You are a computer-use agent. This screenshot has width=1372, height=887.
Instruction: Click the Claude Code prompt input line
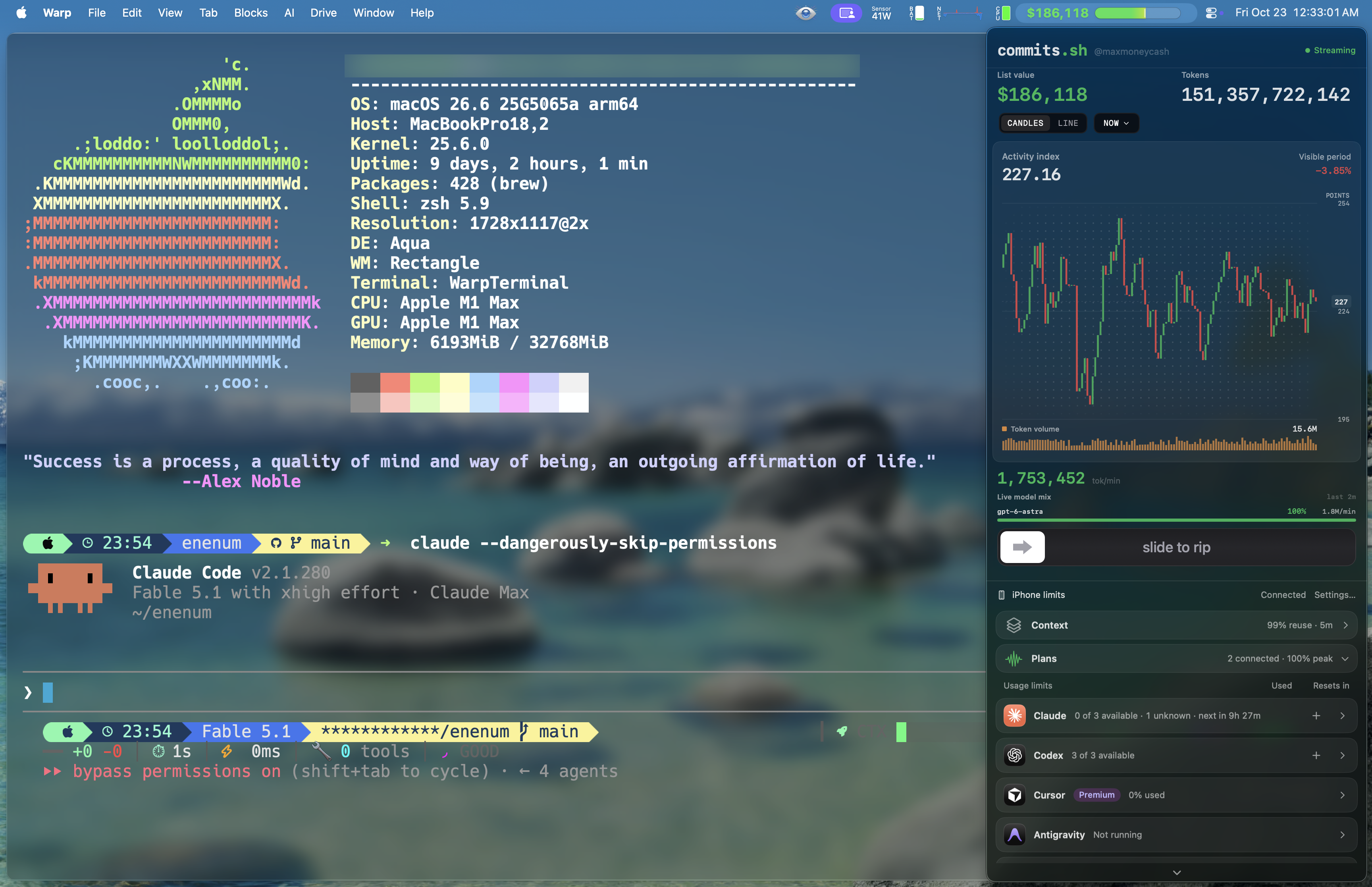tap(504, 693)
